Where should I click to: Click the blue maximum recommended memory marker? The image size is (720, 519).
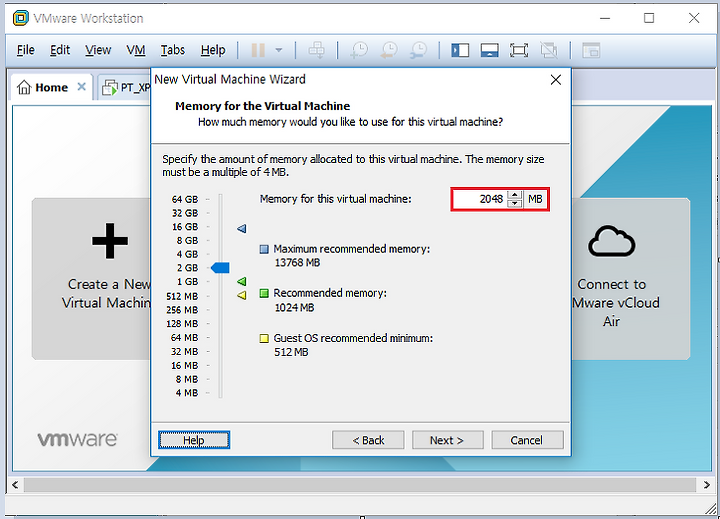pyautogui.click(x=242, y=228)
